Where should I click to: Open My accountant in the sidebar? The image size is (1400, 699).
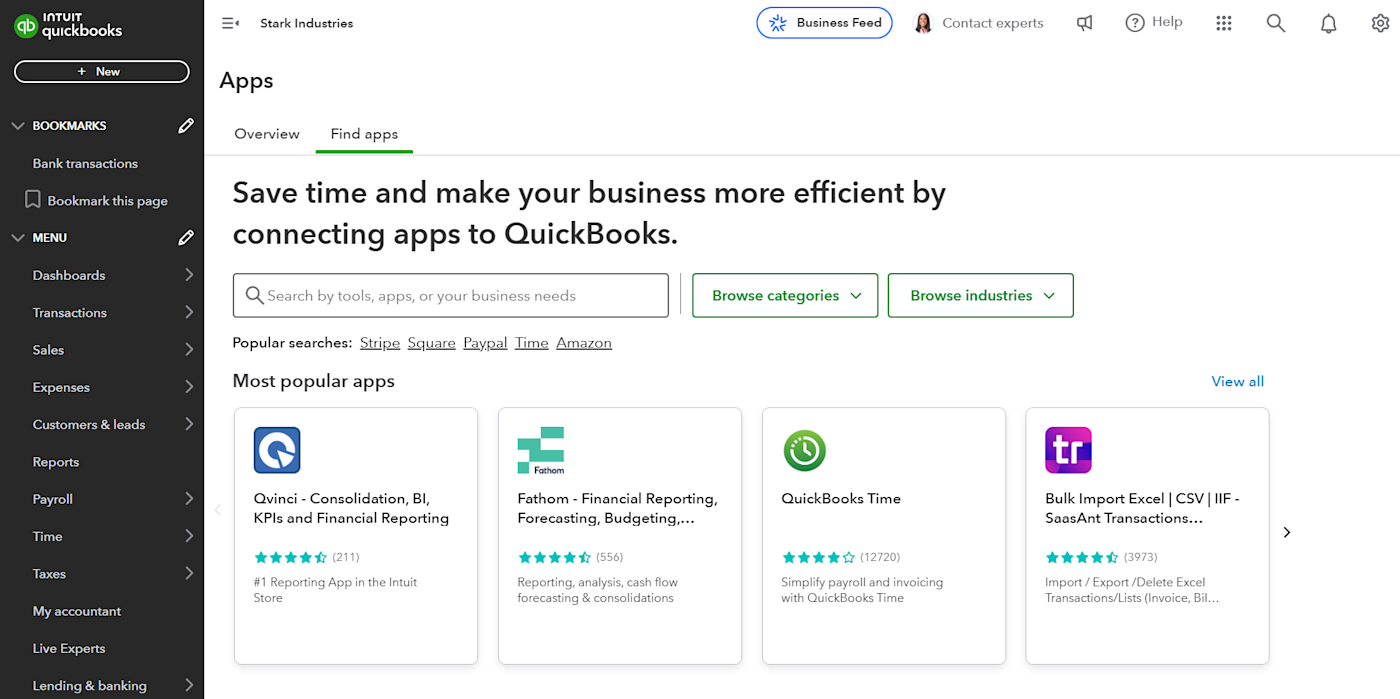pyautogui.click(x=77, y=611)
